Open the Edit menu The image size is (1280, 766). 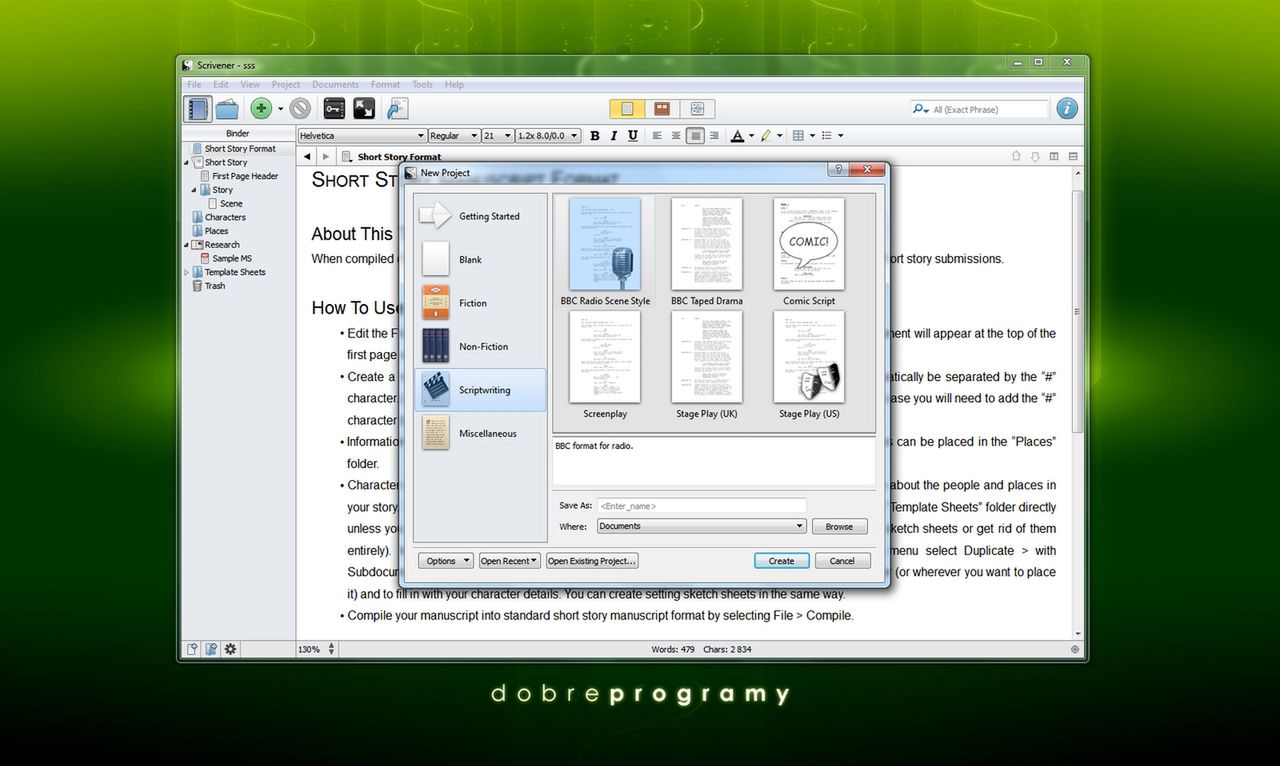[x=221, y=85]
